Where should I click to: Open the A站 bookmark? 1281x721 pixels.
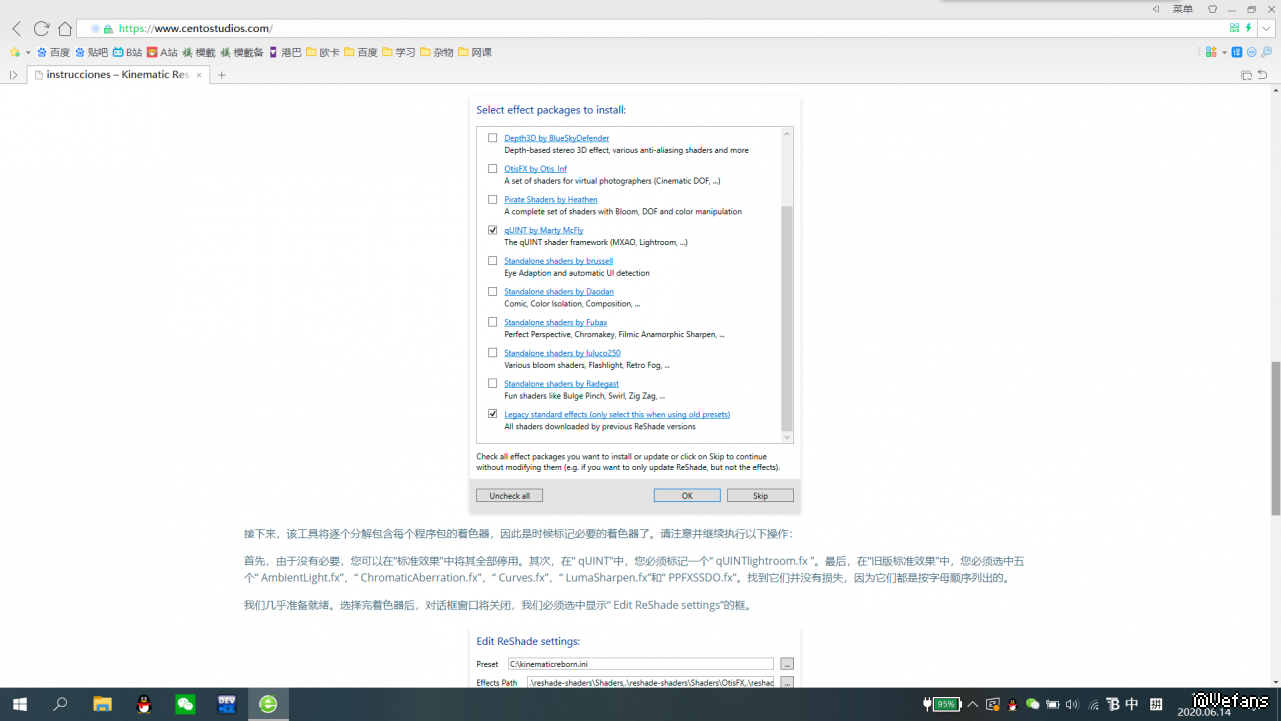click(x=162, y=52)
